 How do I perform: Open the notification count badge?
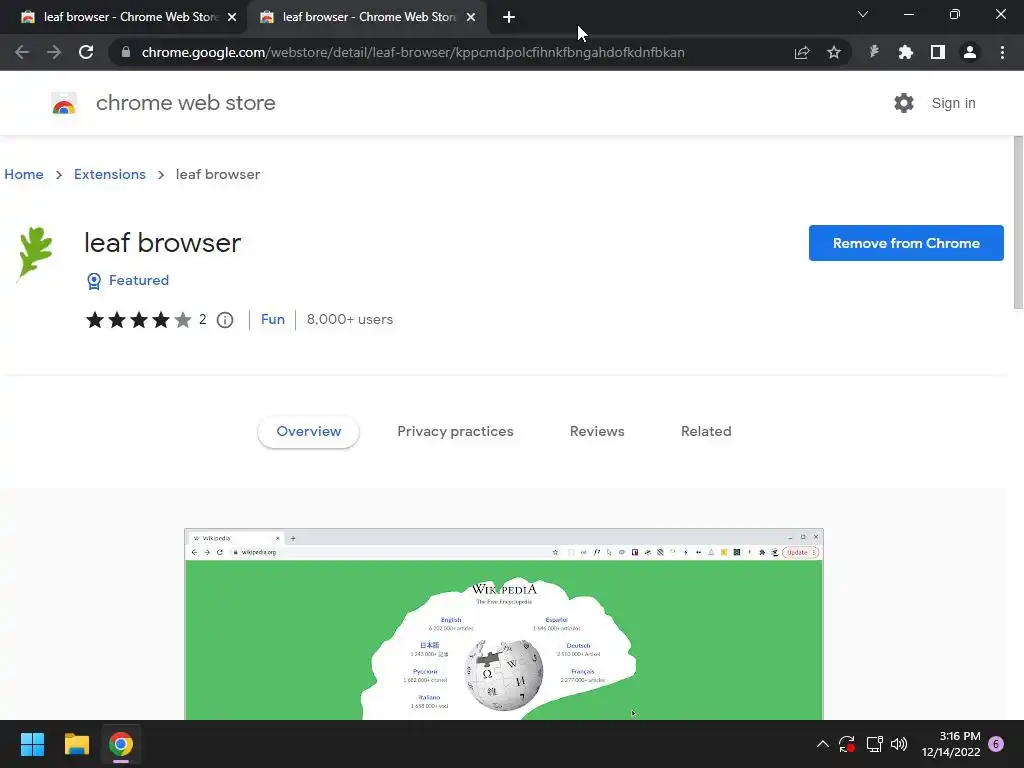tap(996, 744)
